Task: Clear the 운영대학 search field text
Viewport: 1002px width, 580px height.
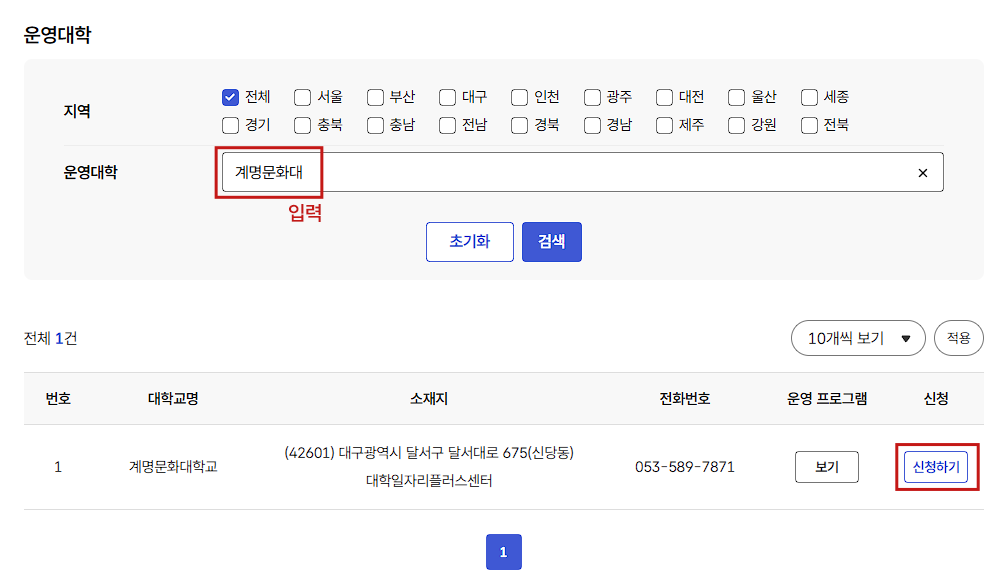Action: (922, 172)
